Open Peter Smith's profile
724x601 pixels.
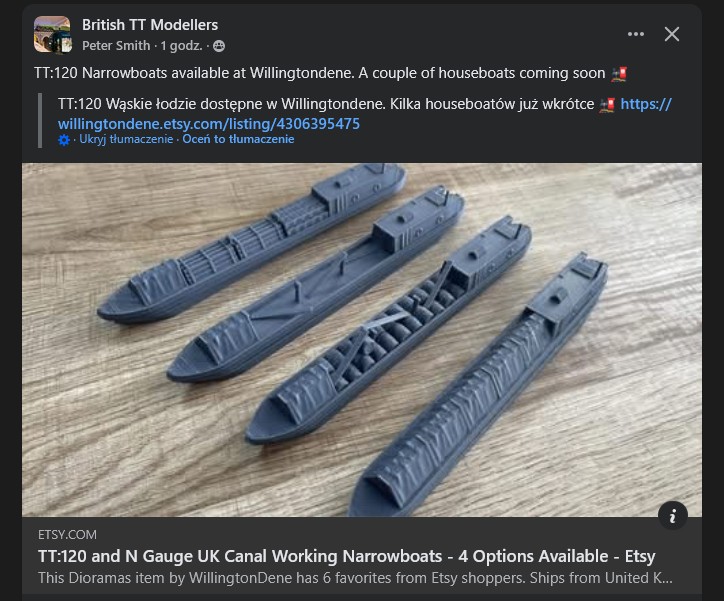[x=116, y=46]
